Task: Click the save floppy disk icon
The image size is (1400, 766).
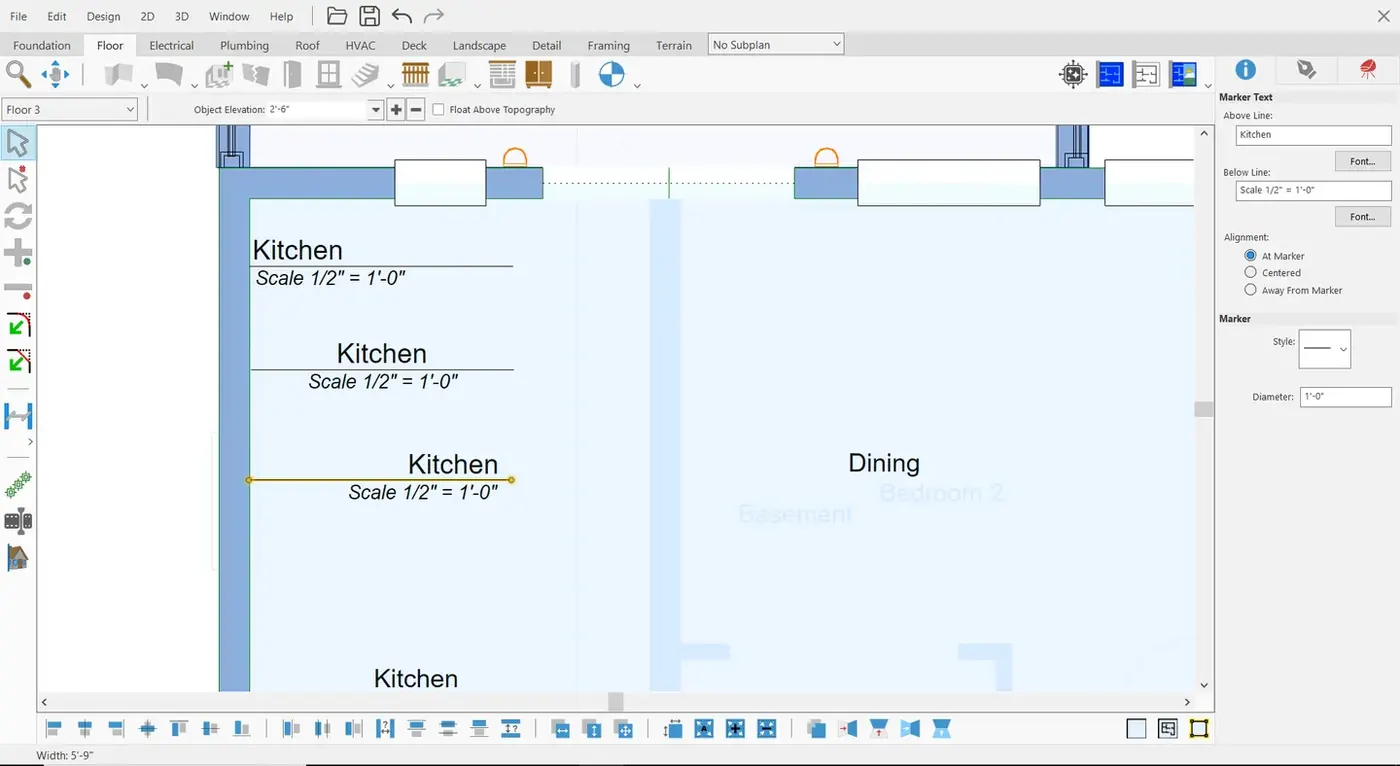Action: click(369, 16)
